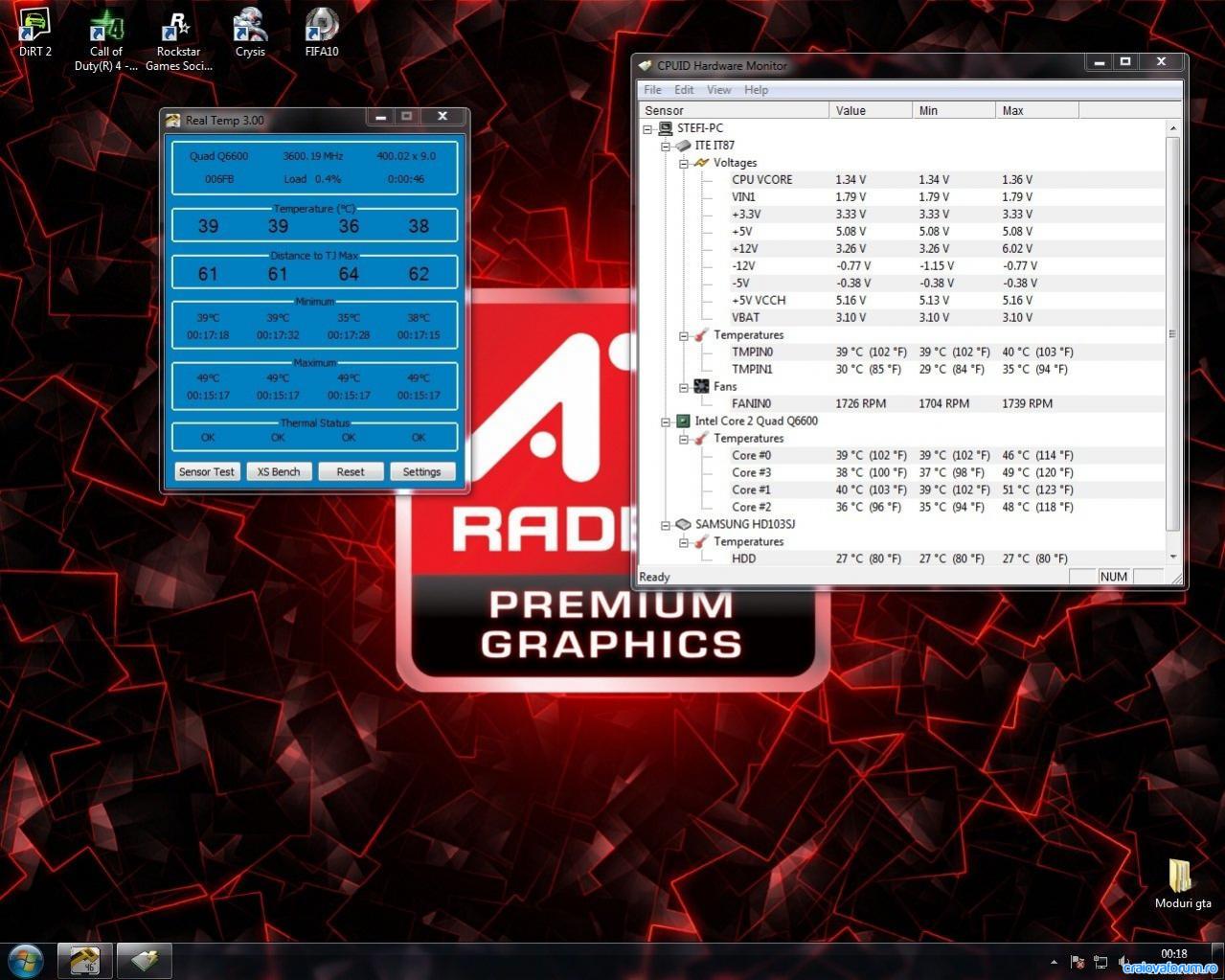Open Rockstar Games Social Club shortcut
Screen dimensions: 1225x980
178,39
